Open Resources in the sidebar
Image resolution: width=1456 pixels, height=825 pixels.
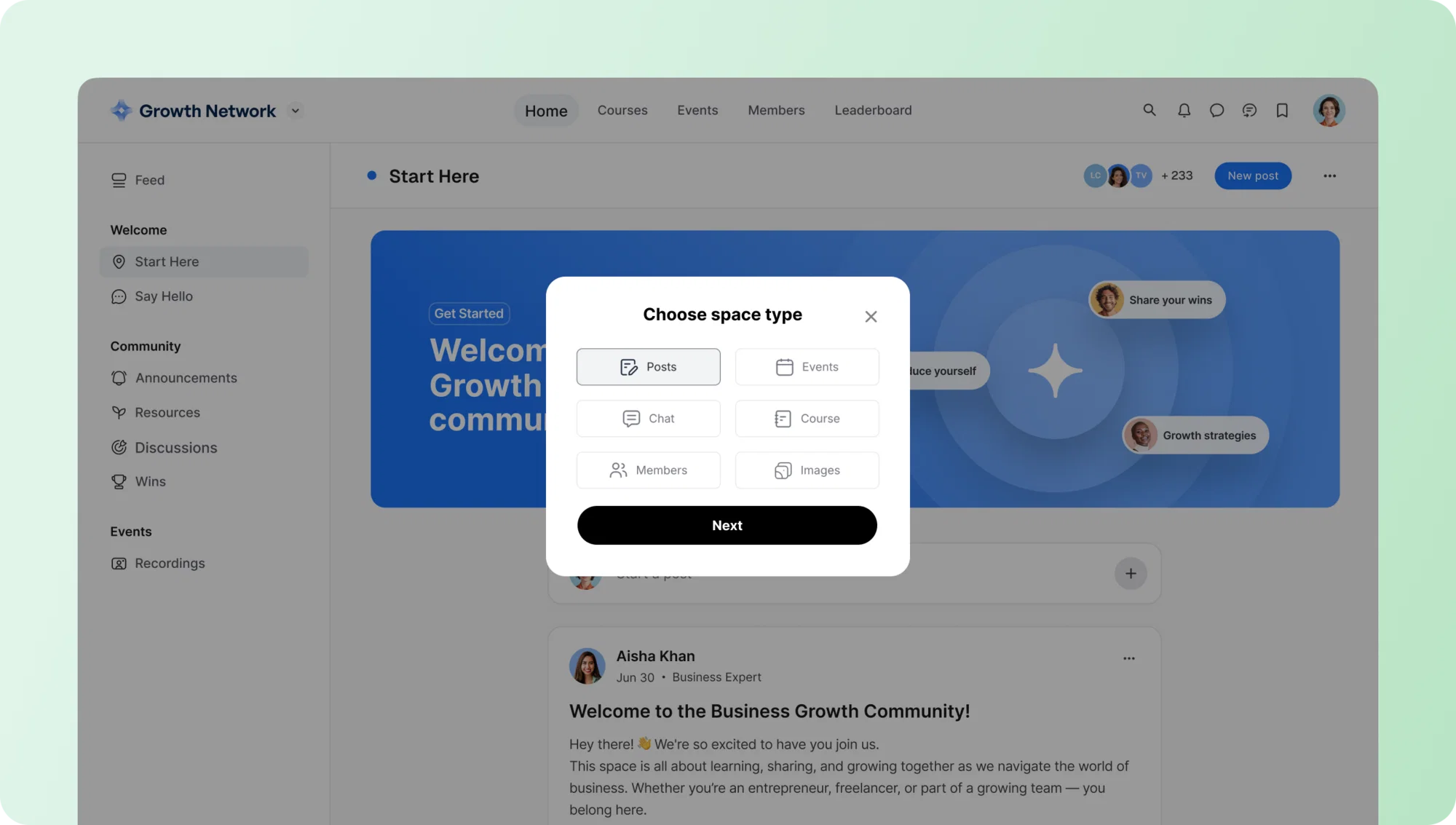coord(156,412)
